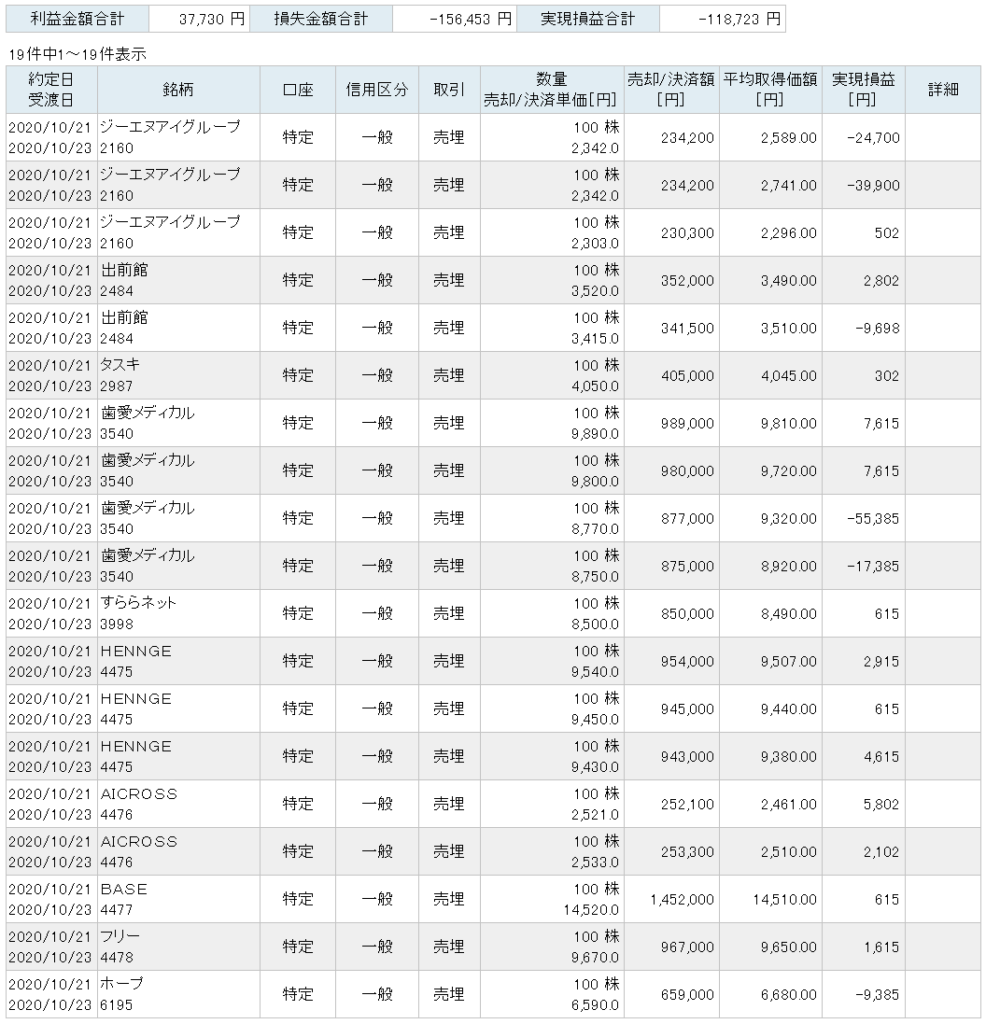
Task: Click the 4,615 realized profit cell
Action: tap(863, 758)
